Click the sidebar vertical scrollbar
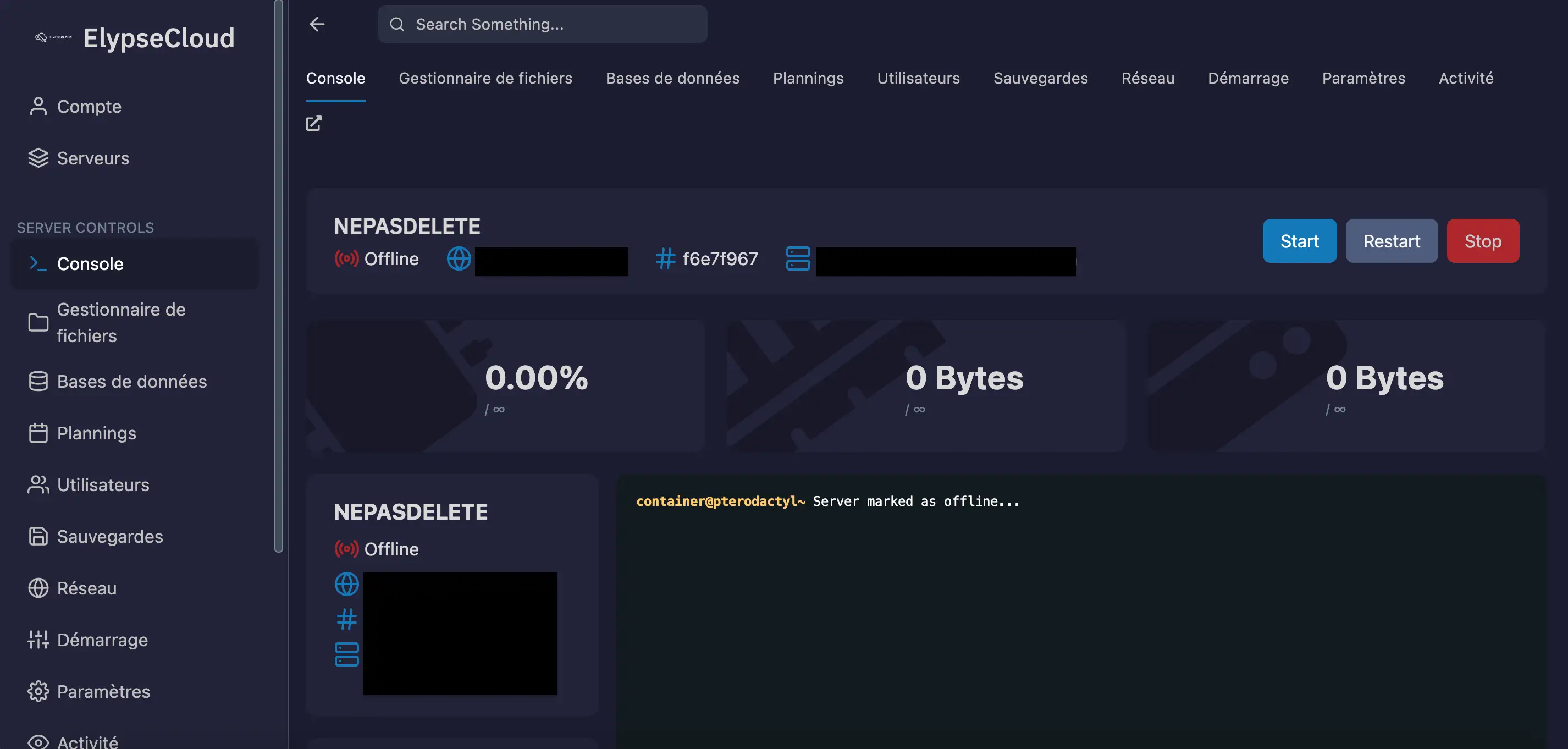The width and height of the screenshot is (1568, 749). click(x=279, y=276)
